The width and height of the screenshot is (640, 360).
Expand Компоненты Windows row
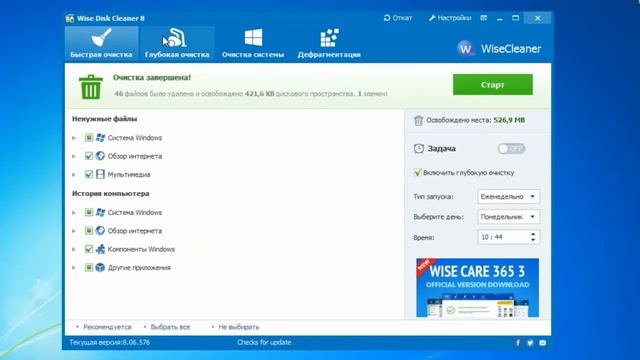pos(74,249)
